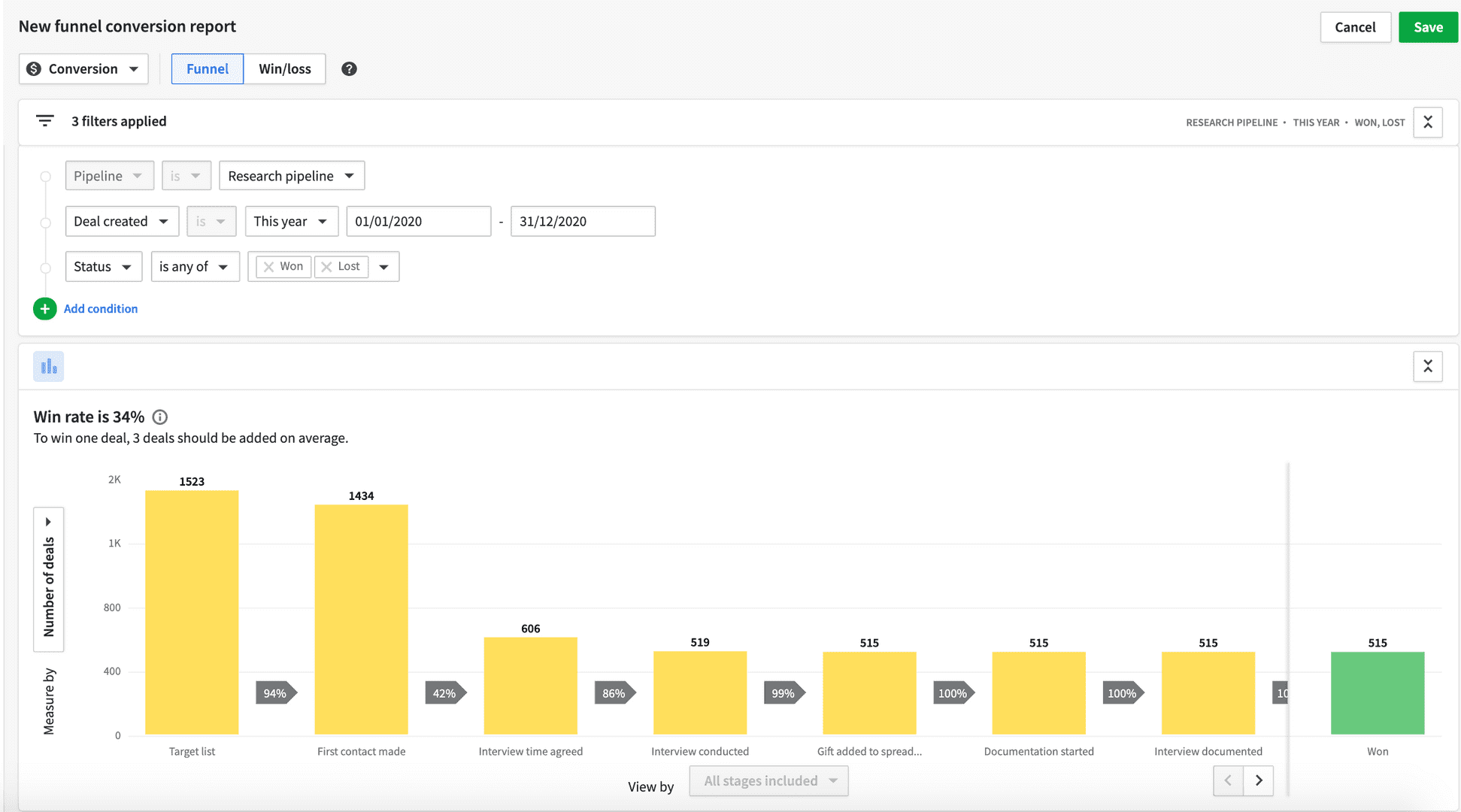
Task: Open the Pipeline field dropdown
Action: pyautogui.click(x=110, y=176)
